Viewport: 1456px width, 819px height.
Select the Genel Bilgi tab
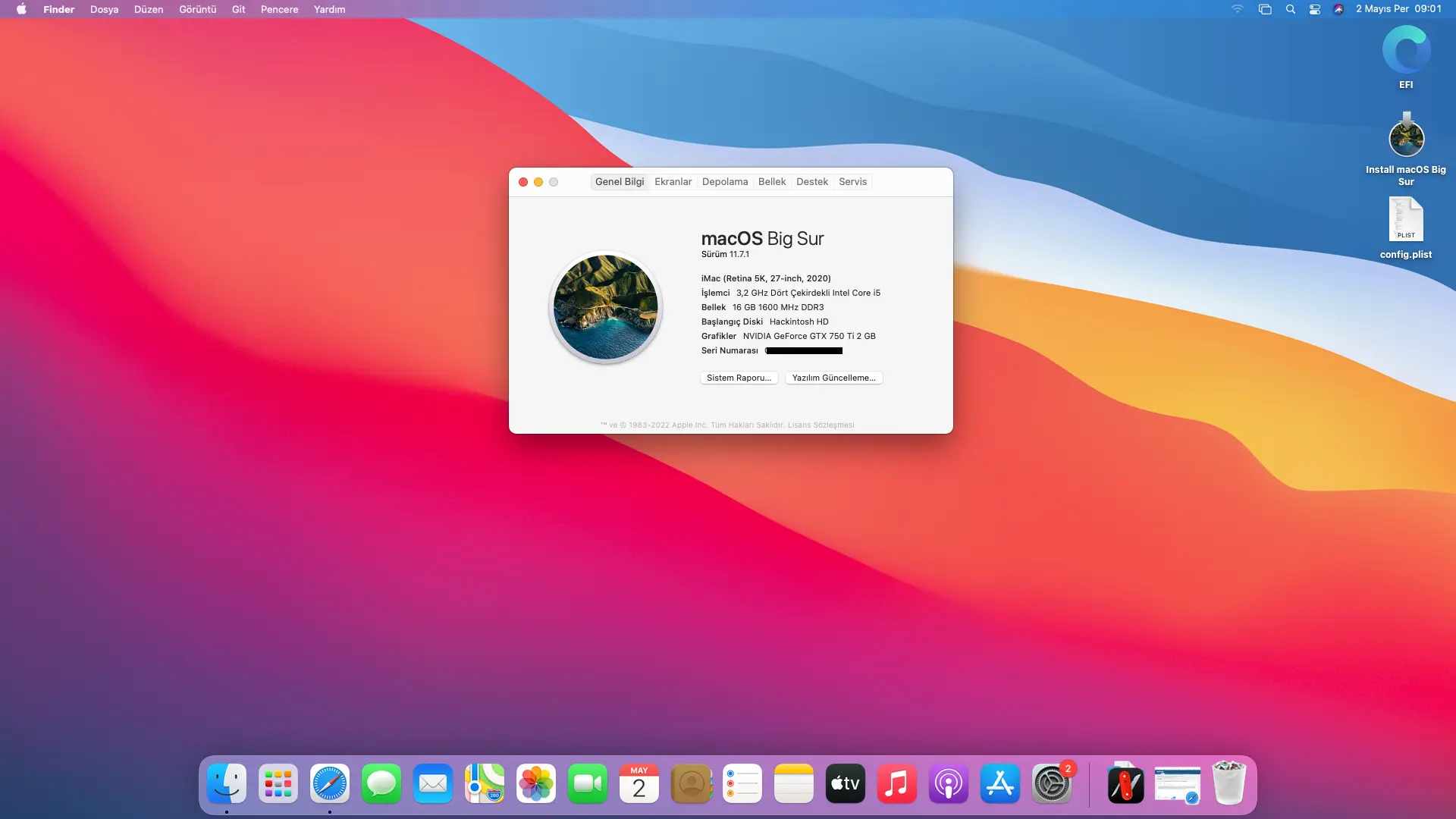(x=620, y=182)
